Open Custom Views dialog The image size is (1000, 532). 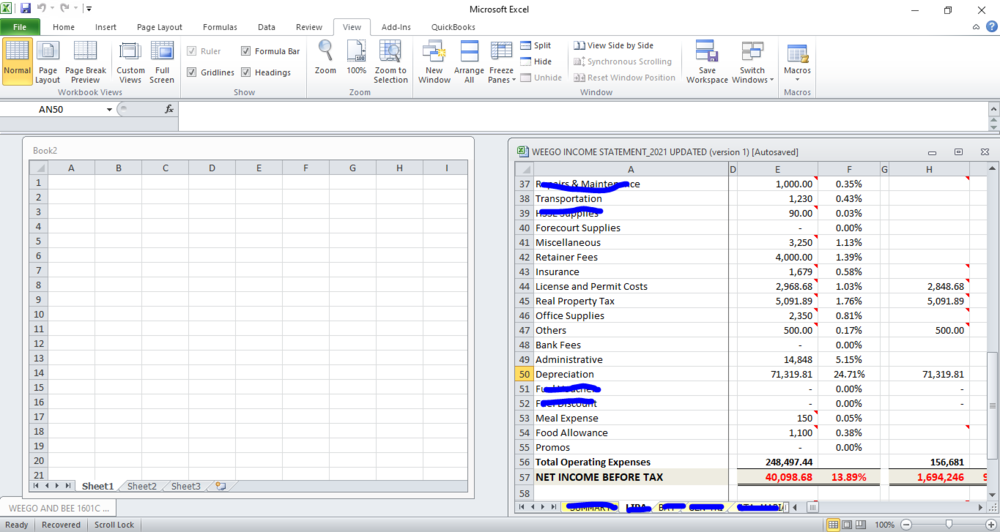(130, 61)
